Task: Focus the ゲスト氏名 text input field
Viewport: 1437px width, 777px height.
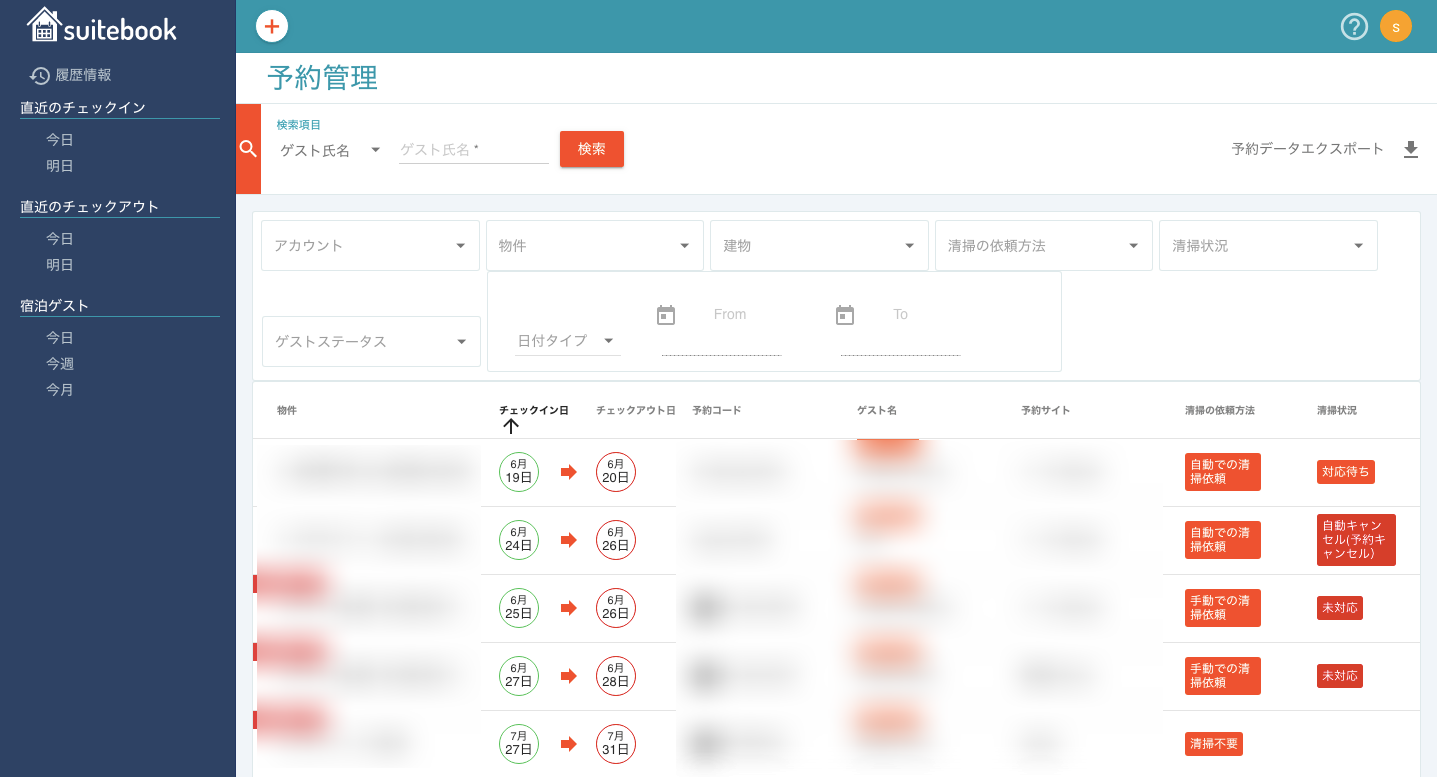Action: pos(474,150)
